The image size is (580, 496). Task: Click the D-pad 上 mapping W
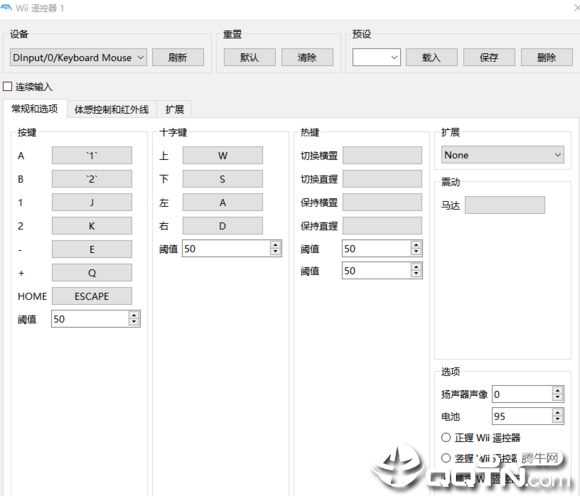[223, 155]
